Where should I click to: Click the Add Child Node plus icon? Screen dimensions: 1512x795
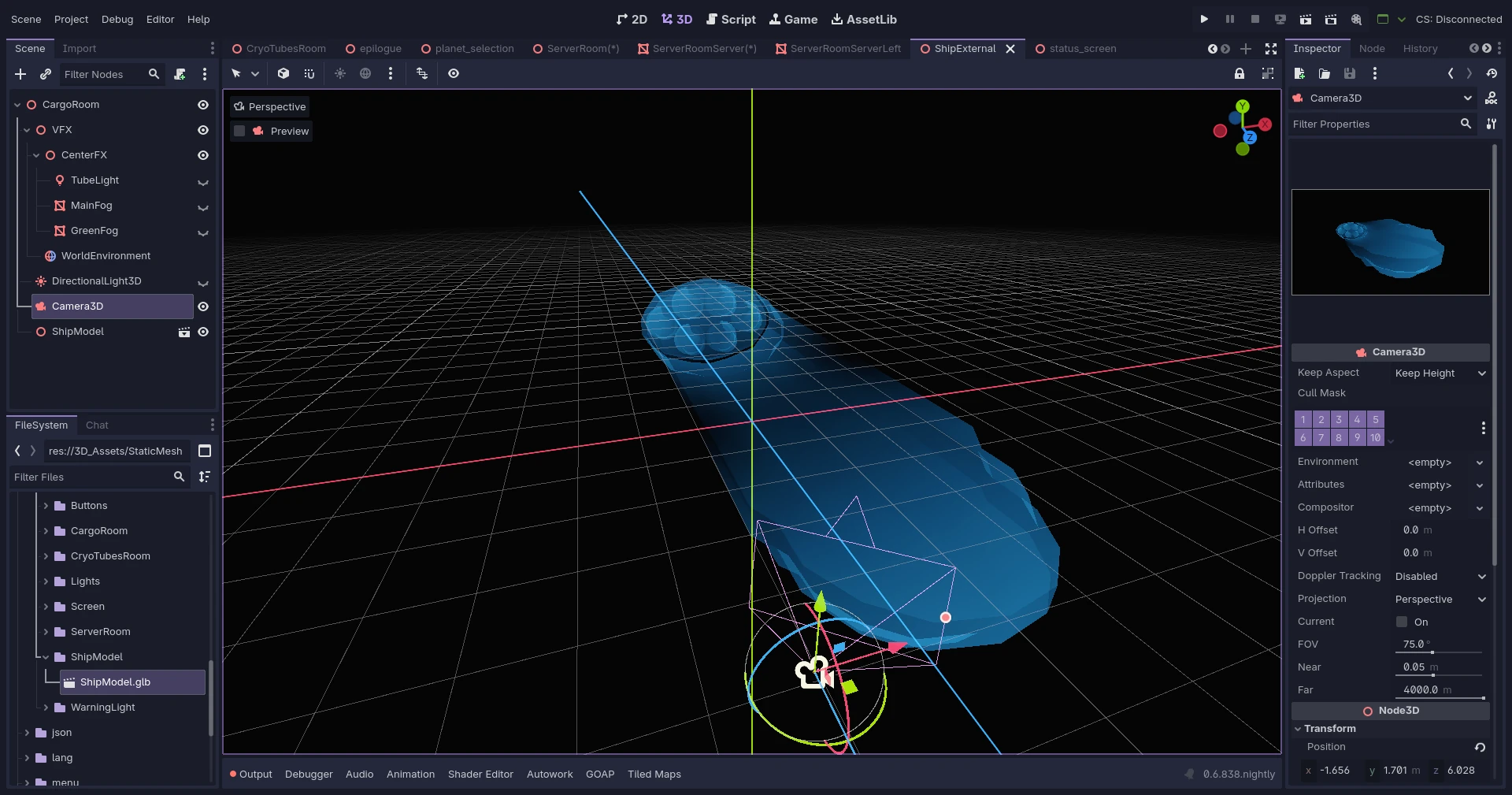20,74
